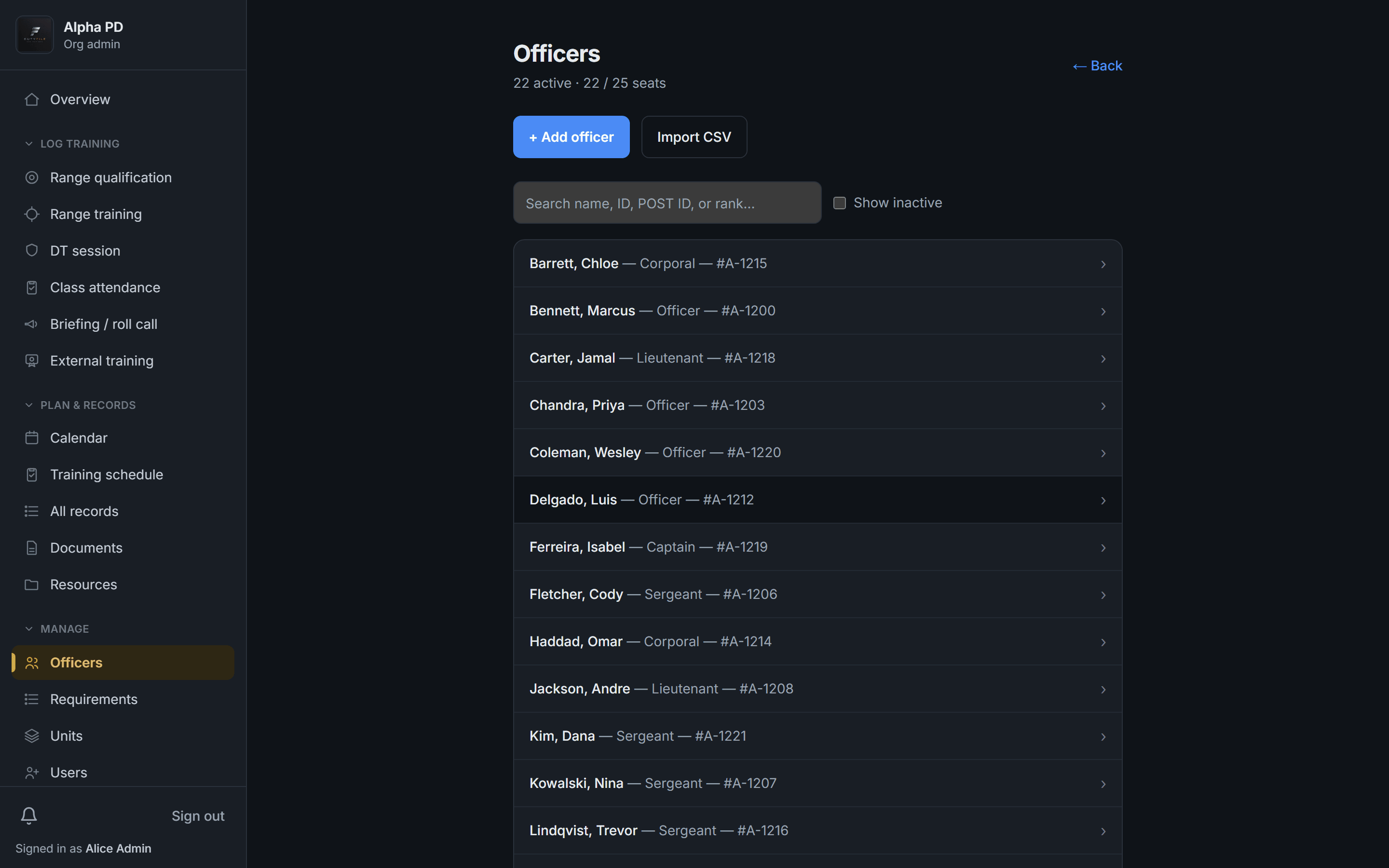Screen dimensions: 1389x868
Task: Click the Units layers icon
Action: coord(31,736)
